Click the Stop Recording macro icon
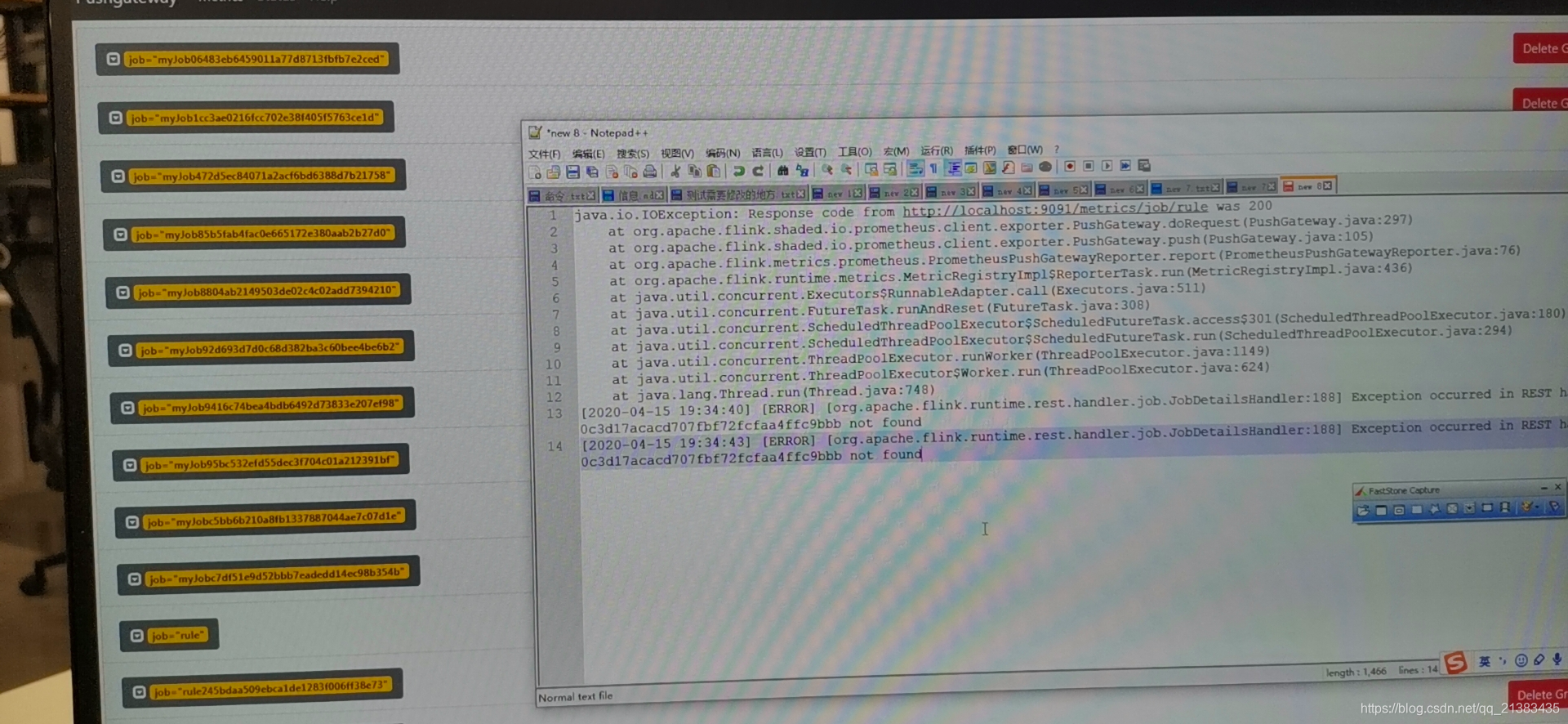The image size is (1568, 724). tap(1088, 166)
